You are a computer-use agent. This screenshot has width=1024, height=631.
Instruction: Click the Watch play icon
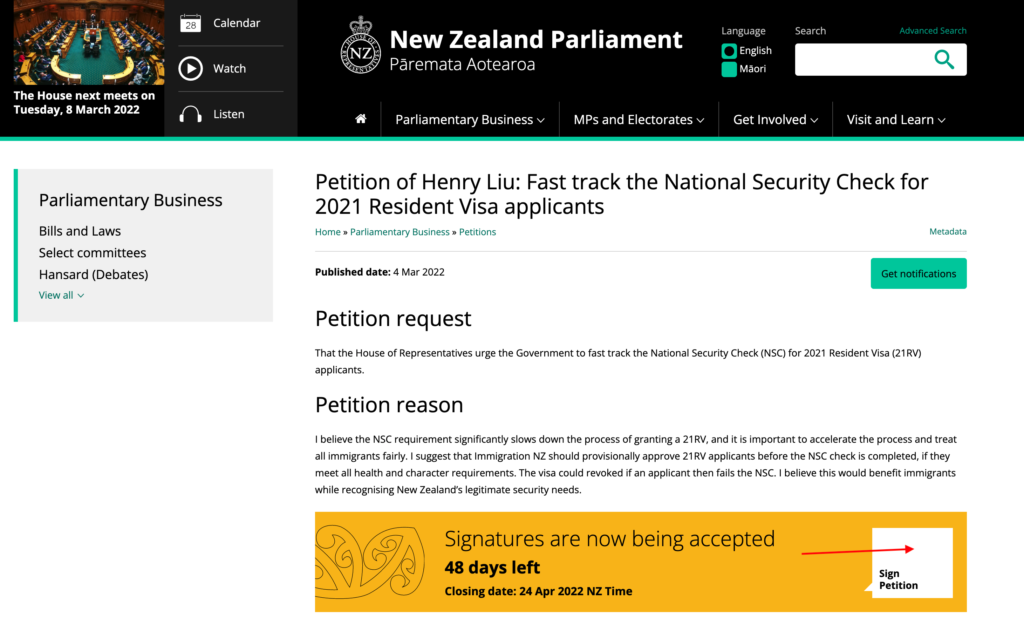point(191,69)
